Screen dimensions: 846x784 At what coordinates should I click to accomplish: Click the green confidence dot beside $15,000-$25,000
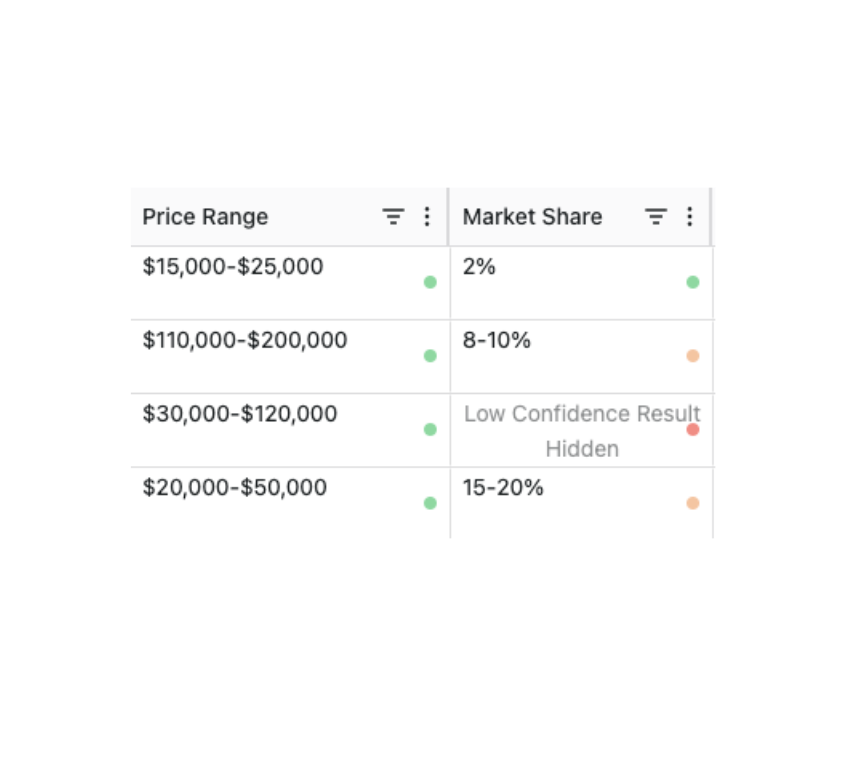pos(430,282)
